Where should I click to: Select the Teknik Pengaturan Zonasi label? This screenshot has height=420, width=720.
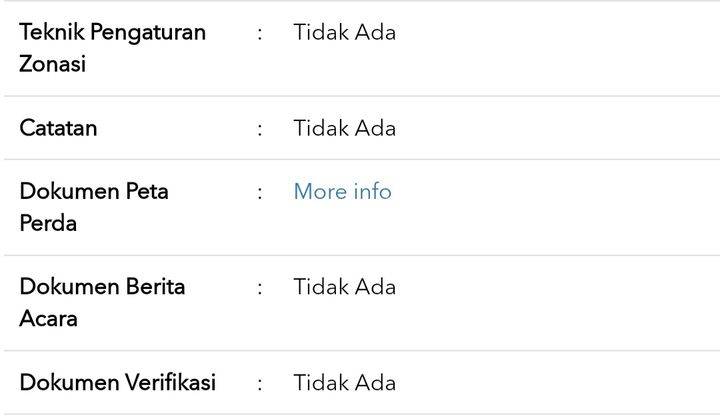[112, 48]
